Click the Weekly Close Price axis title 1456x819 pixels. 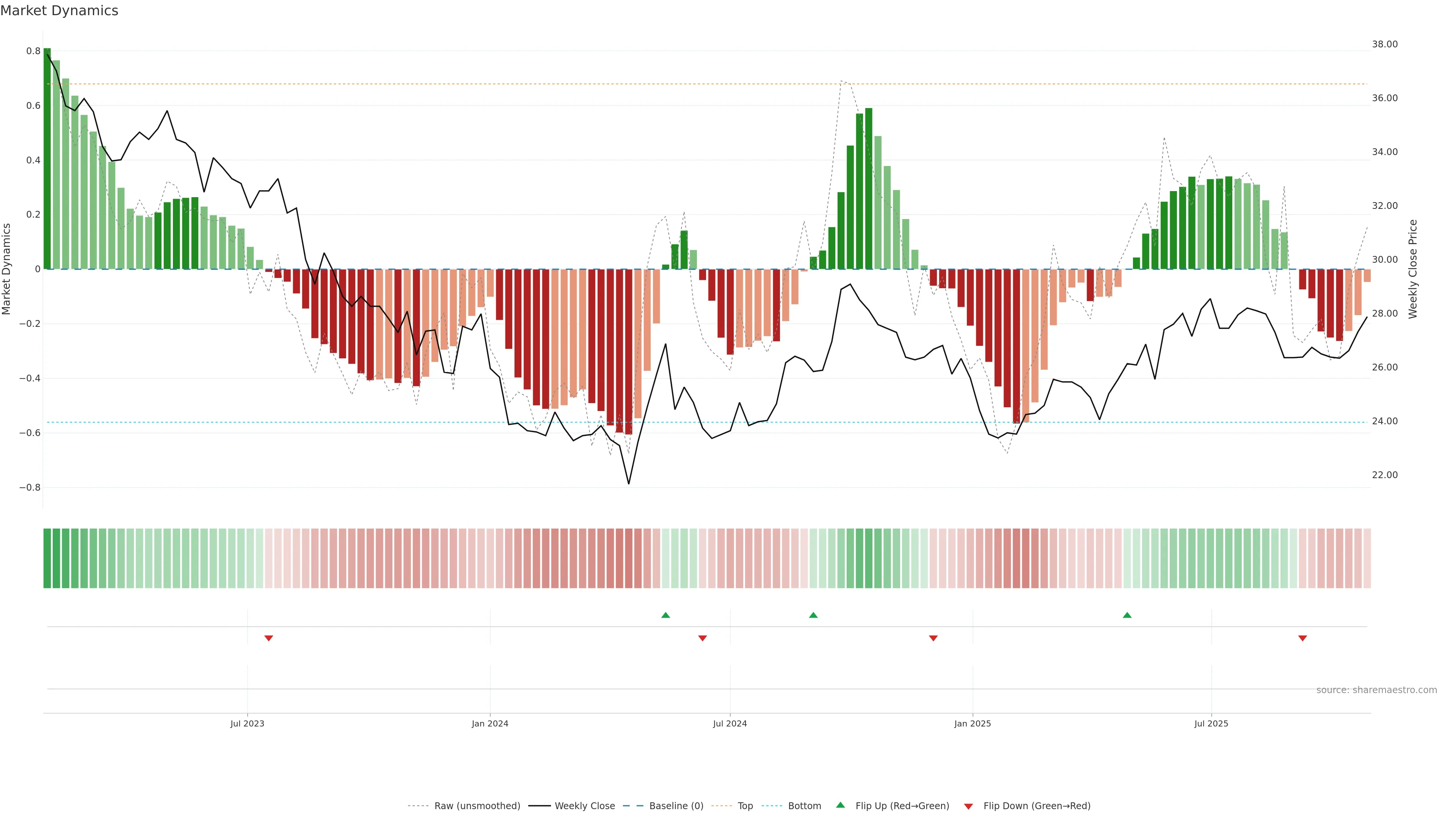(1412, 269)
